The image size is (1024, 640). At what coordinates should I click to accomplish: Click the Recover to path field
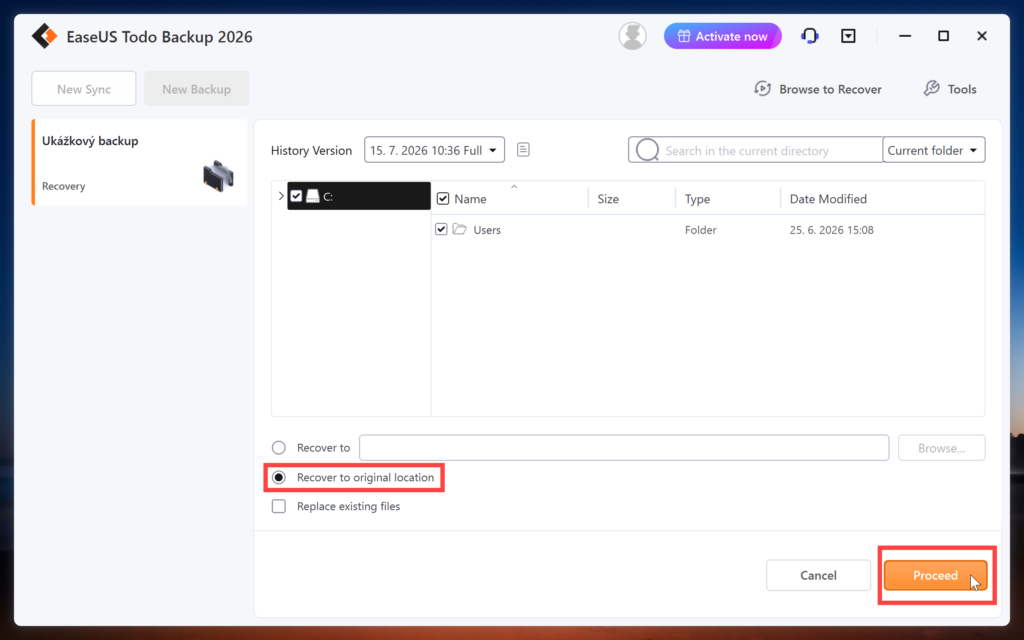[x=624, y=448]
